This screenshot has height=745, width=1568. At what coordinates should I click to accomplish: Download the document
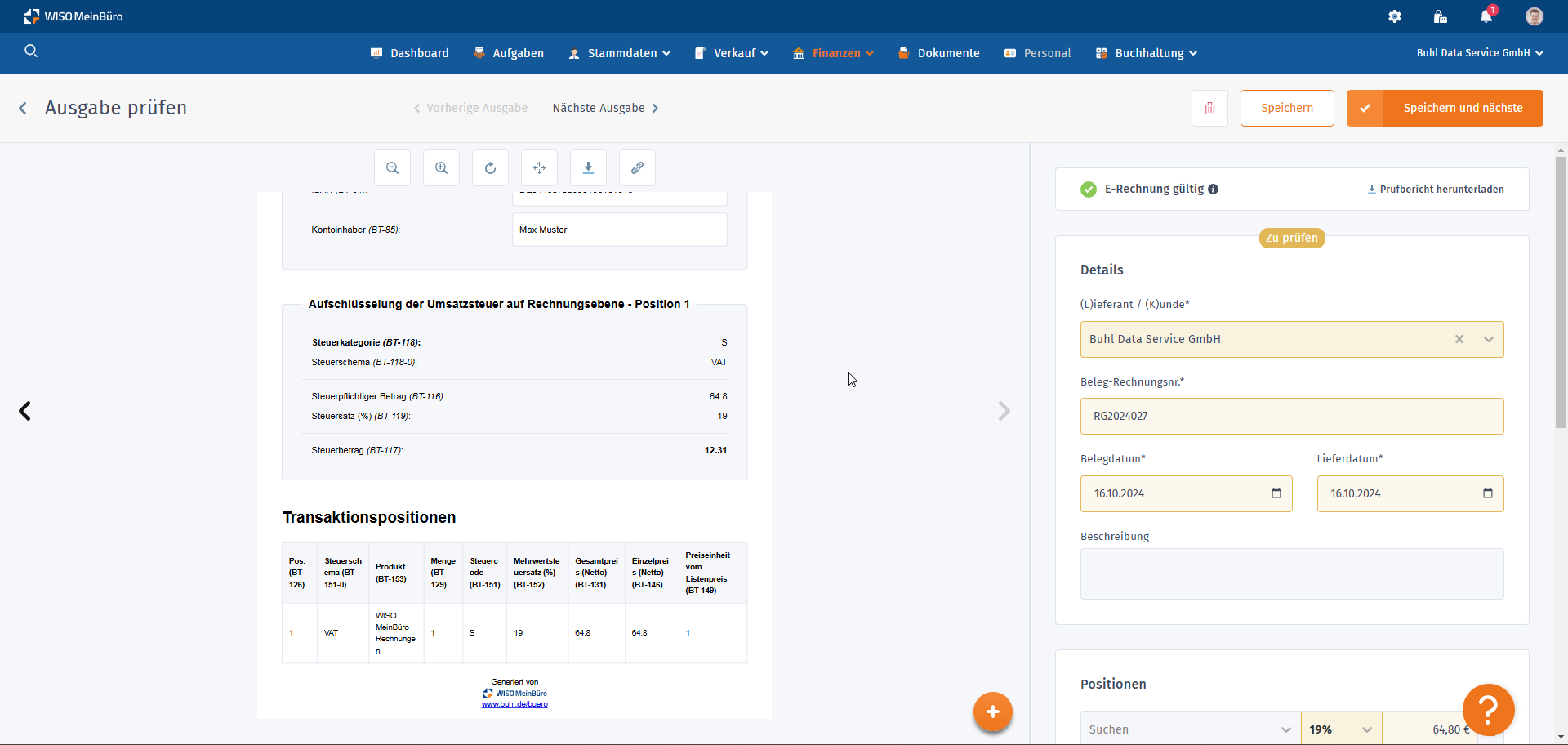(x=589, y=168)
